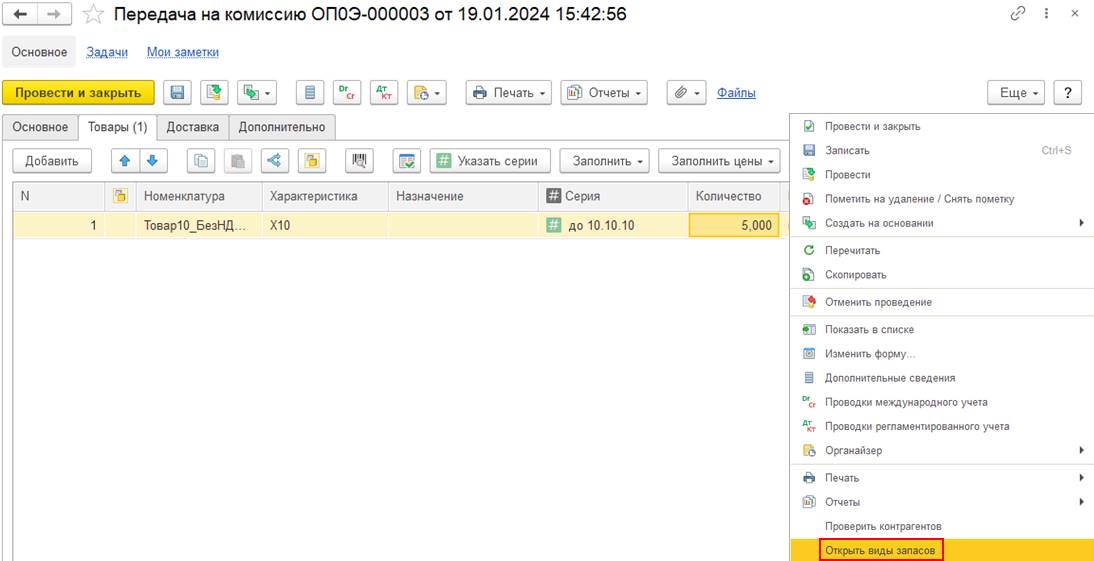The height and width of the screenshot is (561, 1094).
Task: Choose Проверить контрагентов menu entry
Action: point(941,526)
